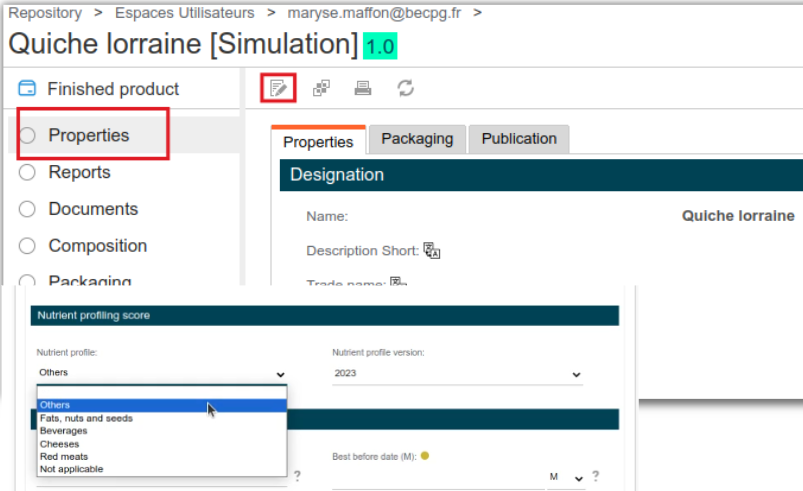Select the Reports radio in sidebar
Viewport: 803px width, 491px height.
coord(27,172)
